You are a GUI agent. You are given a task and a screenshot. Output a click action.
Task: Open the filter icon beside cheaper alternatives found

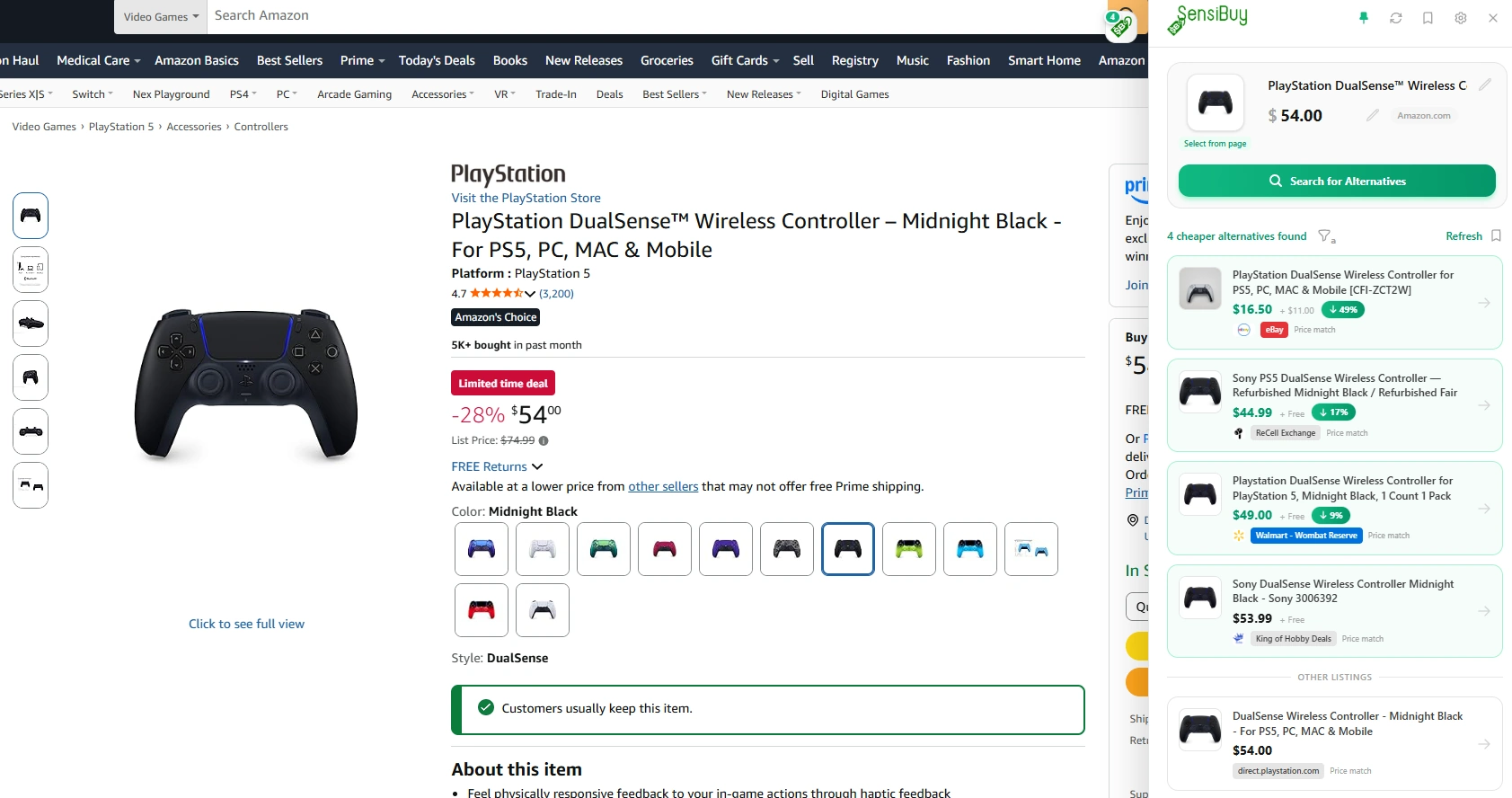(1326, 236)
